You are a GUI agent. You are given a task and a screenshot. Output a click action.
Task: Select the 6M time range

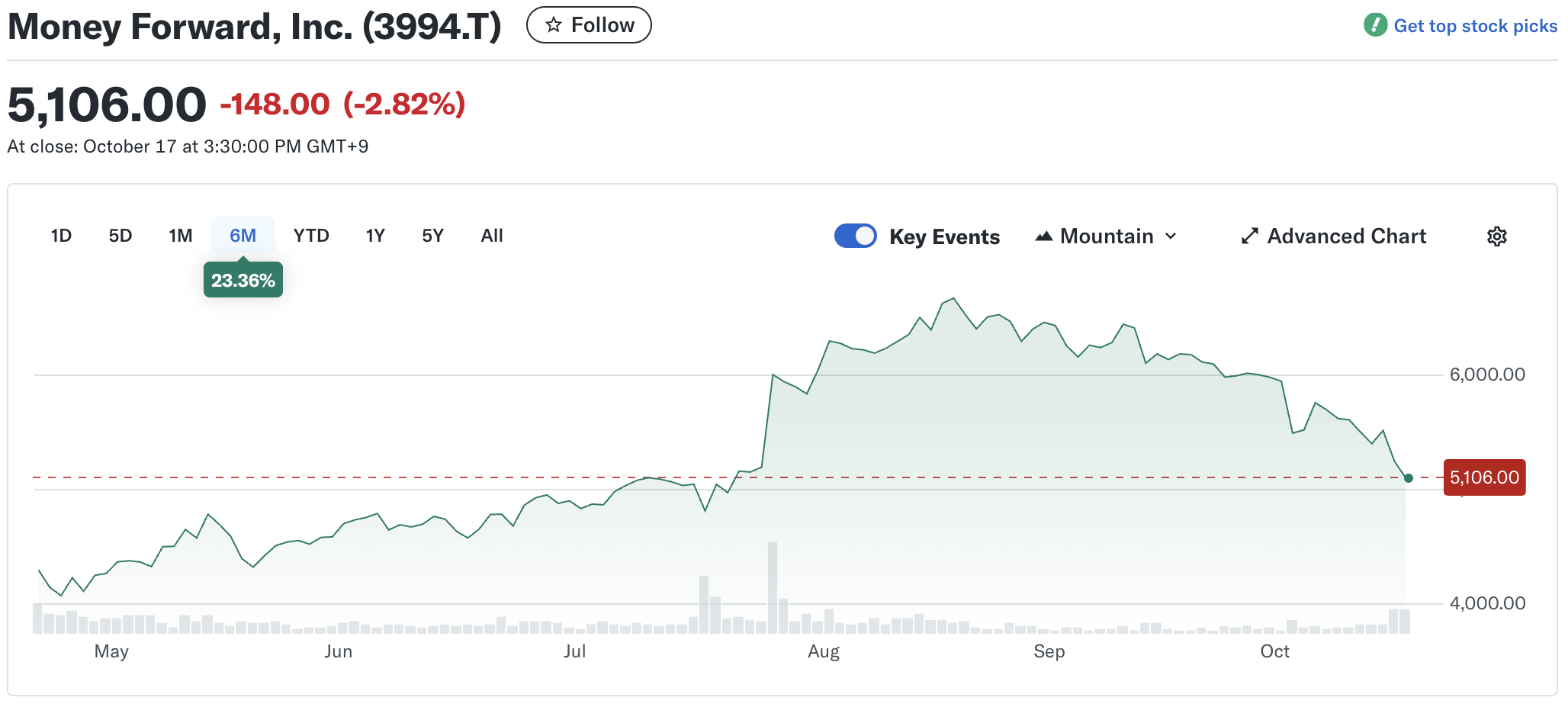(243, 236)
